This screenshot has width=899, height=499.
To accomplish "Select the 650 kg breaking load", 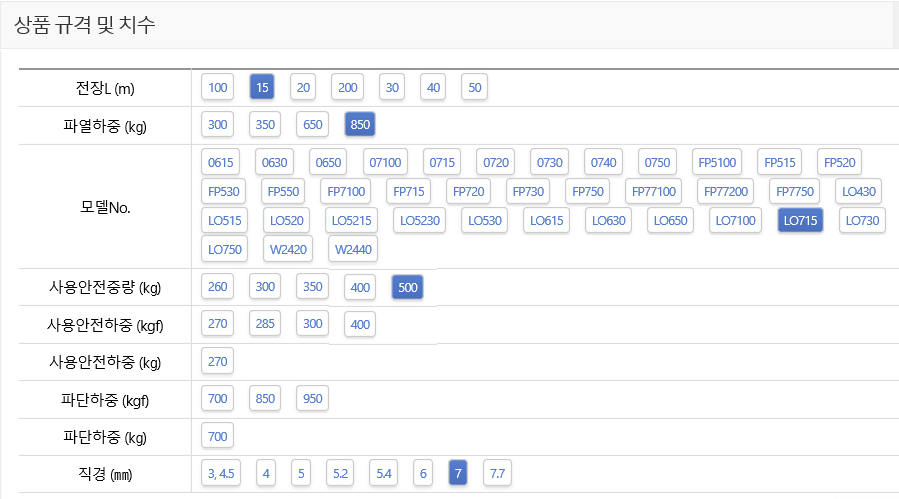I will tap(313, 125).
